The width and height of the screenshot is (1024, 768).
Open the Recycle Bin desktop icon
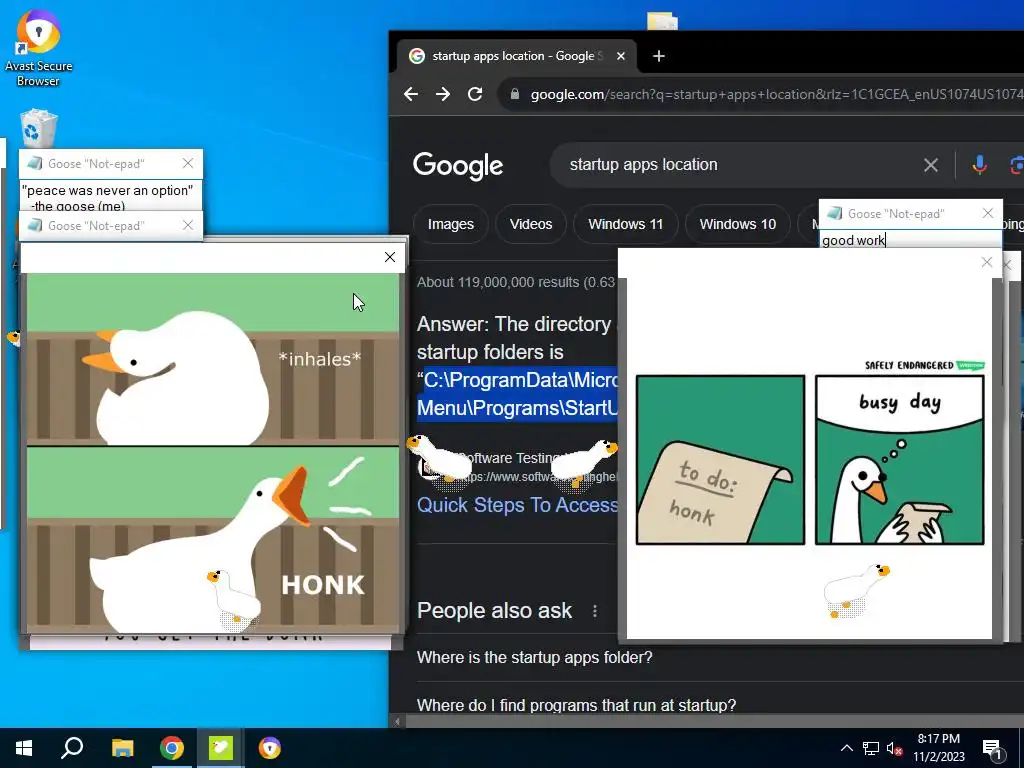[x=39, y=129]
